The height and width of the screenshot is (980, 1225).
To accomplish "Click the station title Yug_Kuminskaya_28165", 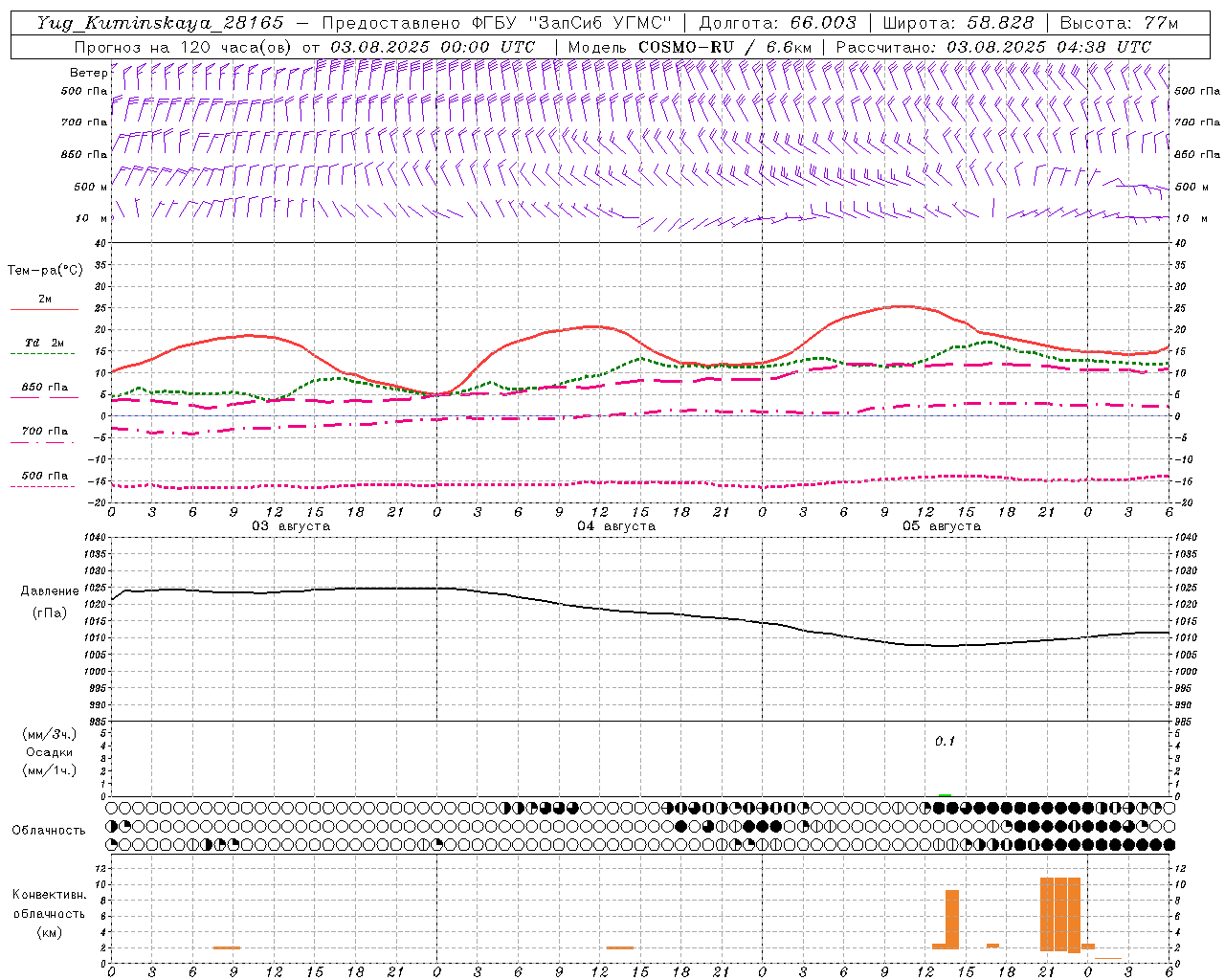I will 160,23.
